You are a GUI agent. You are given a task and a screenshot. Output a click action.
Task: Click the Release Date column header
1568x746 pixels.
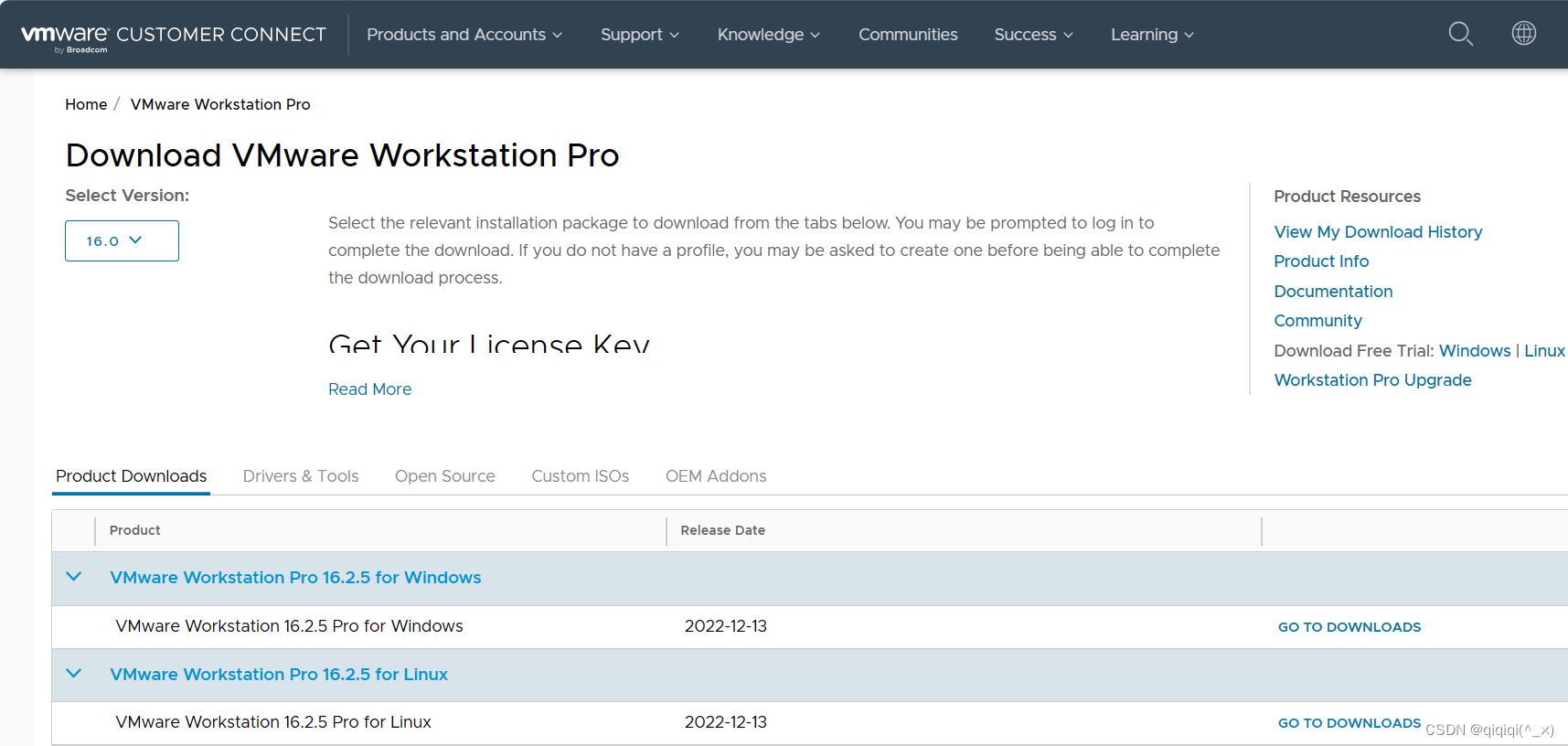pos(722,530)
